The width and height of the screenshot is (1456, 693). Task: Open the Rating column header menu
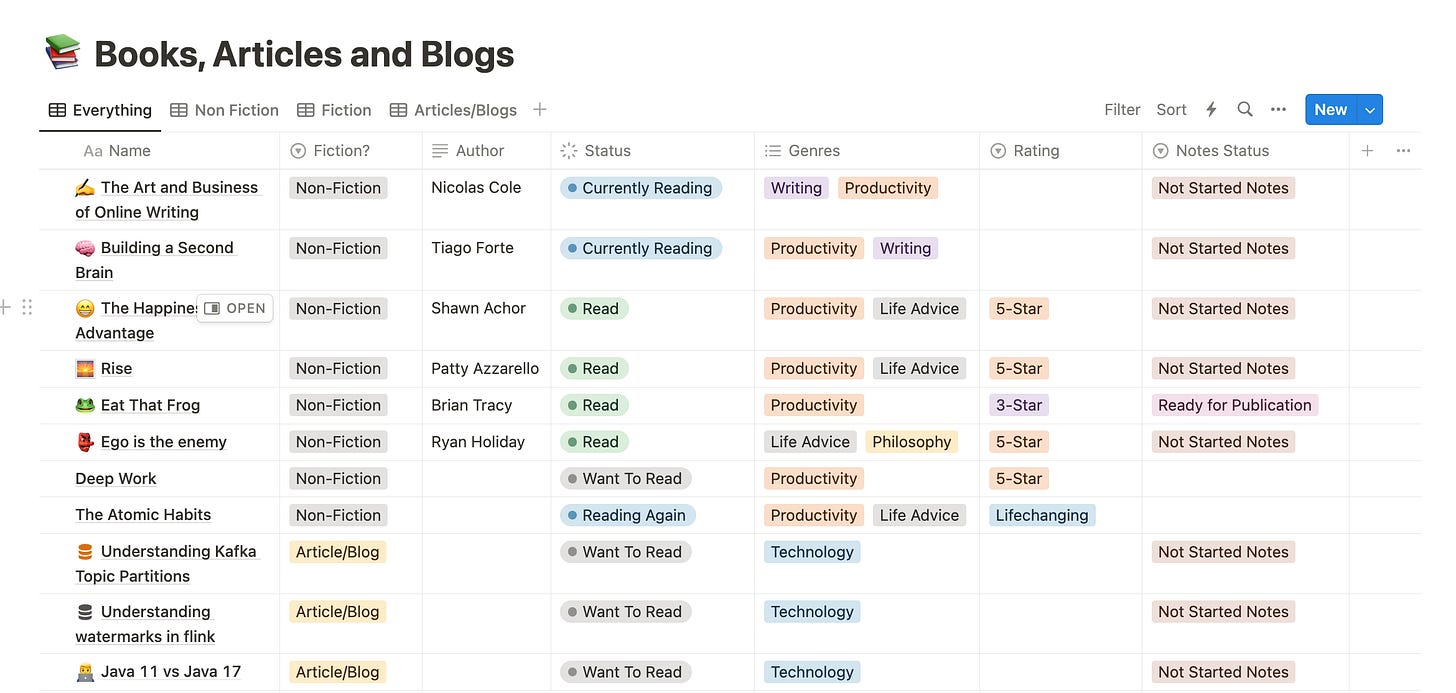point(1035,151)
